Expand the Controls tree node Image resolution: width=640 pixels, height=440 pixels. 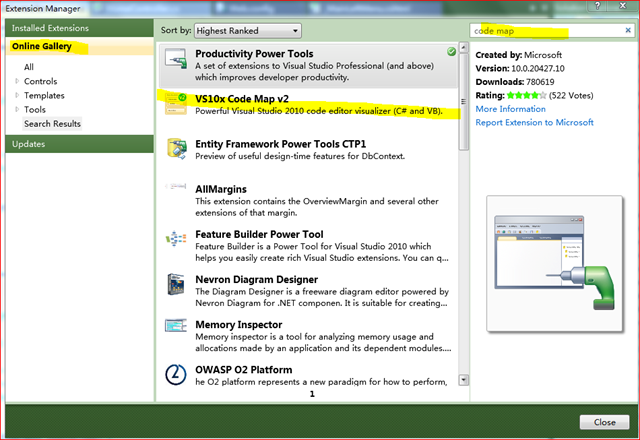coord(16,81)
